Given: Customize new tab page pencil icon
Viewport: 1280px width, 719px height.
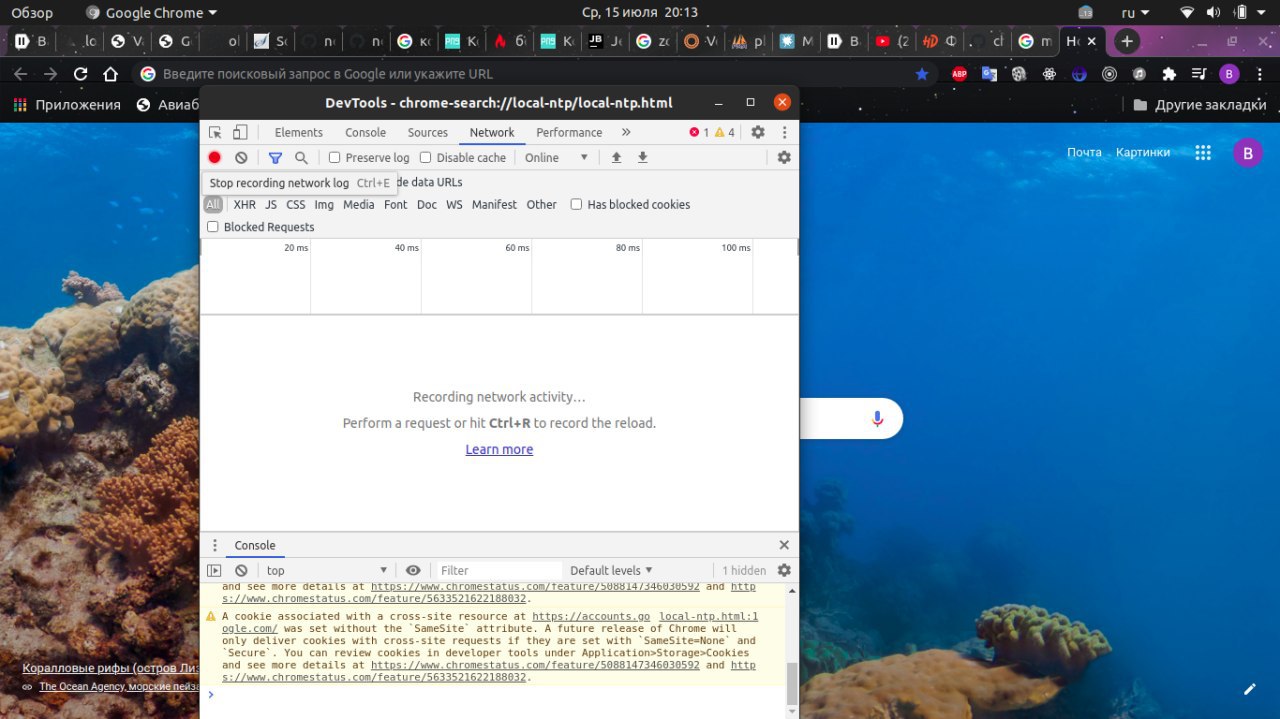Looking at the screenshot, I should (1249, 689).
